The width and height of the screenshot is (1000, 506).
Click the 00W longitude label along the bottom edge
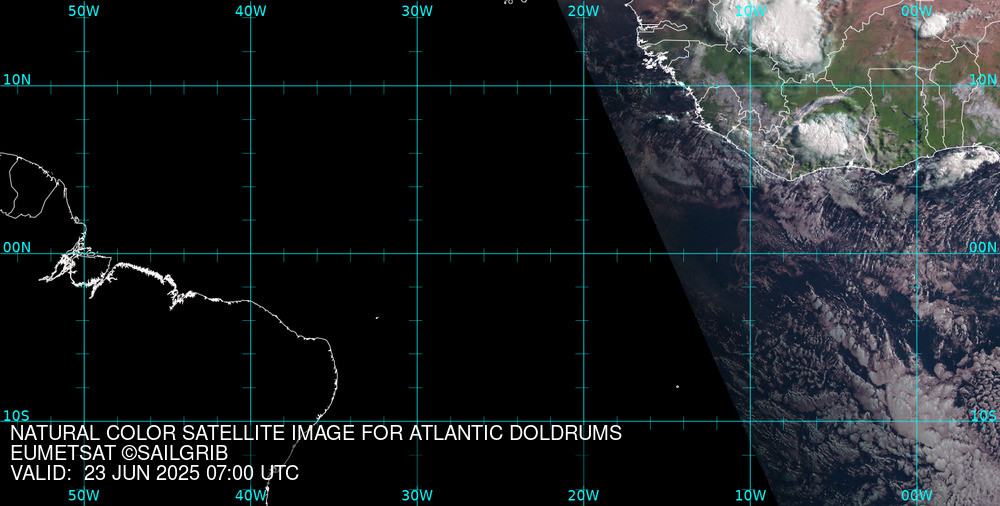pos(917,495)
